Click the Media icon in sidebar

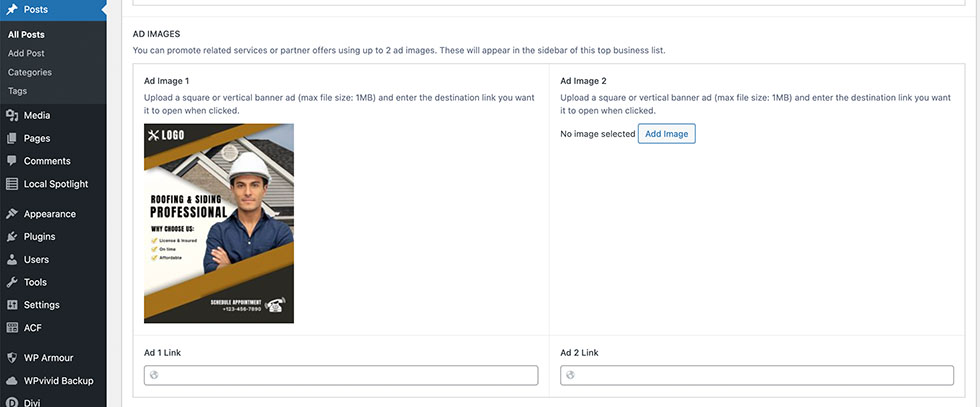[12, 115]
